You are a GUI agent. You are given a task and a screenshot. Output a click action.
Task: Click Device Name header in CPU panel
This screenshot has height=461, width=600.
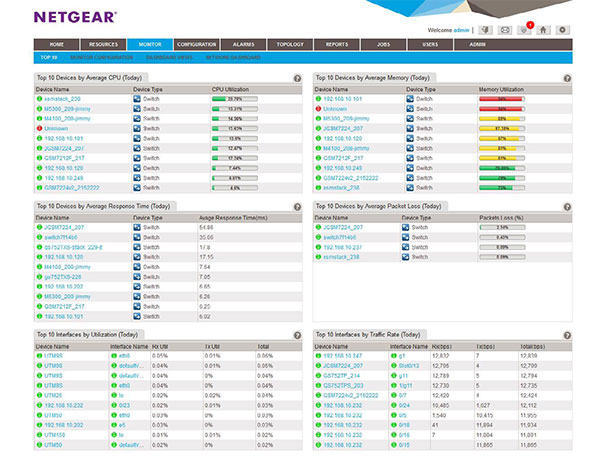pyautogui.click(x=52, y=89)
